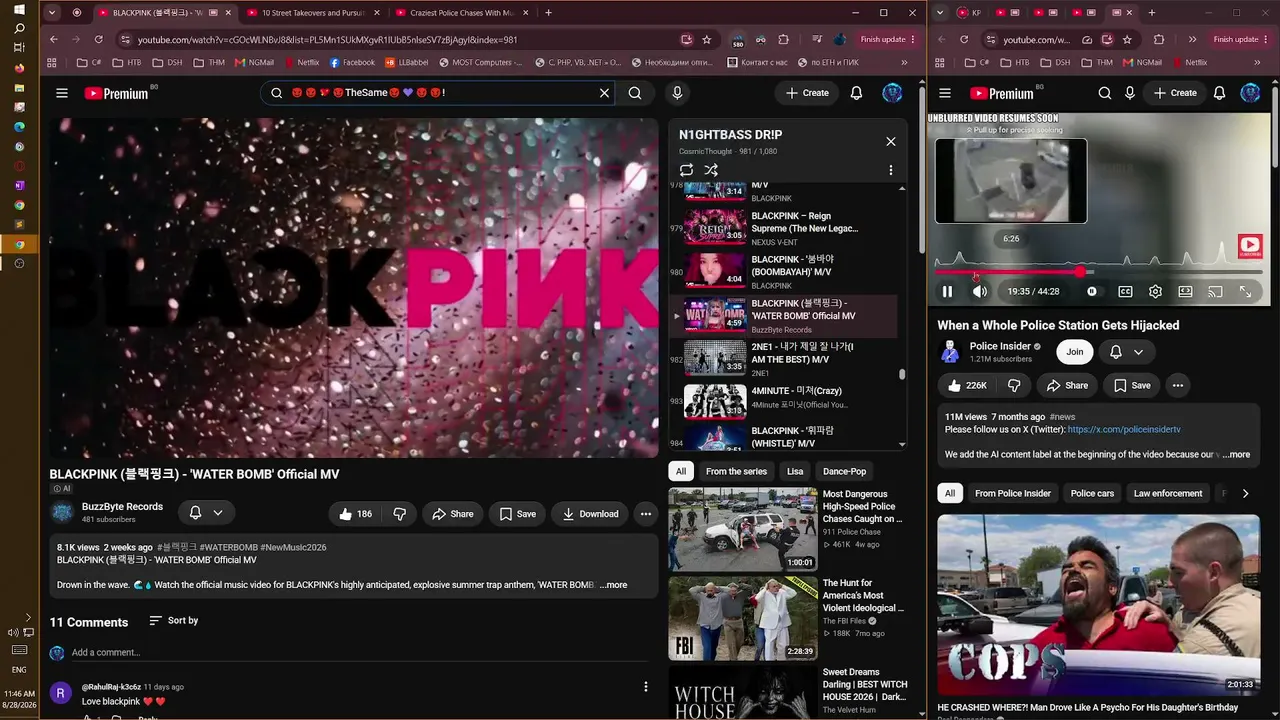Open the Facebook bookmark in left window
The height and width of the screenshot is (720, 1280).
[352, 62]
